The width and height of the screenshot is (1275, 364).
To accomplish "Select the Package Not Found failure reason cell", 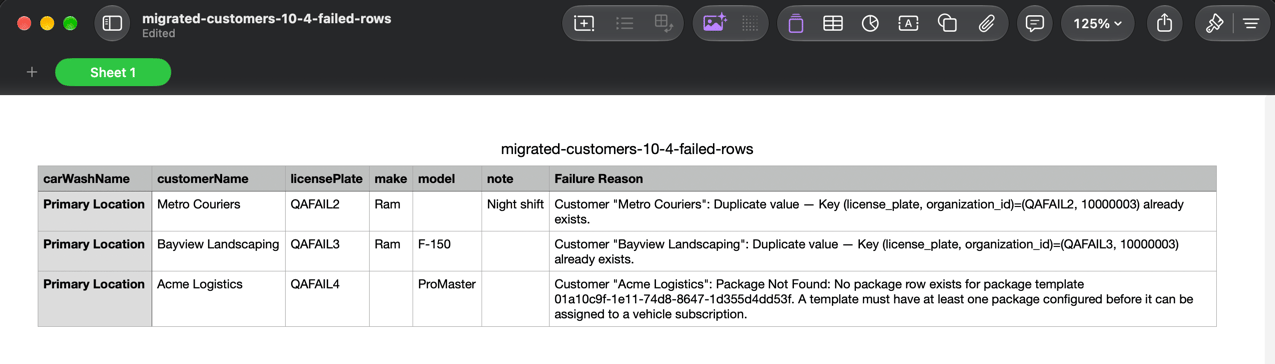I will click(883, 299).
